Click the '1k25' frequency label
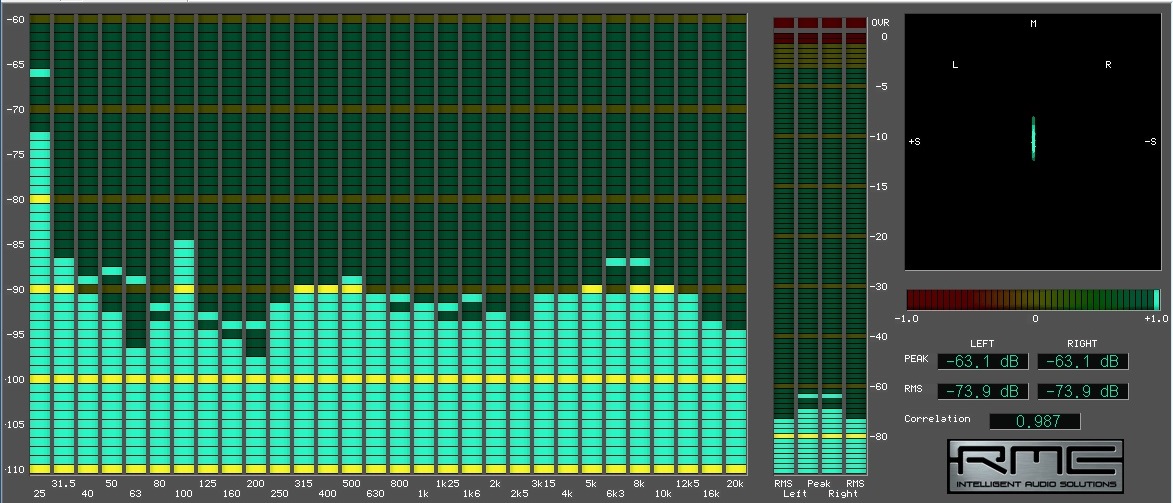This screenshot has width=1173, height=503. tap(447, 484)
